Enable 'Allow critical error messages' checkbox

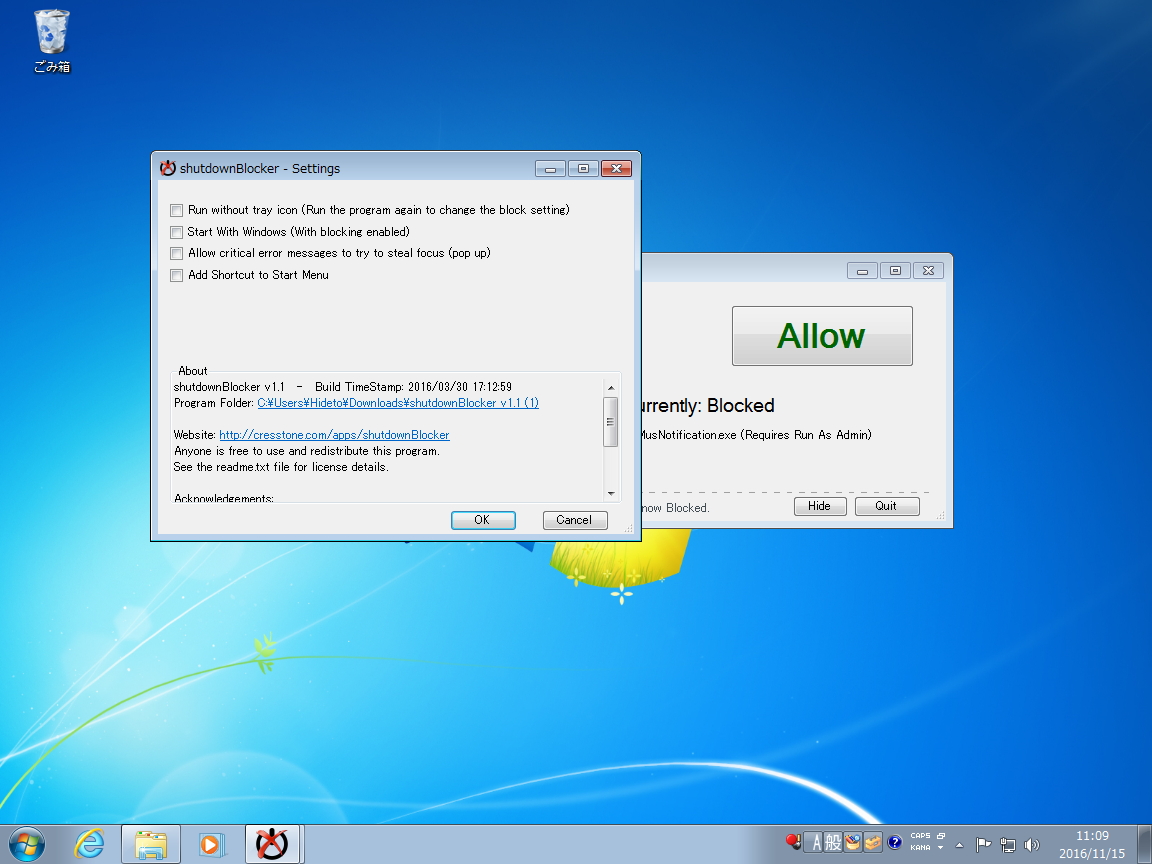(176, 253)
